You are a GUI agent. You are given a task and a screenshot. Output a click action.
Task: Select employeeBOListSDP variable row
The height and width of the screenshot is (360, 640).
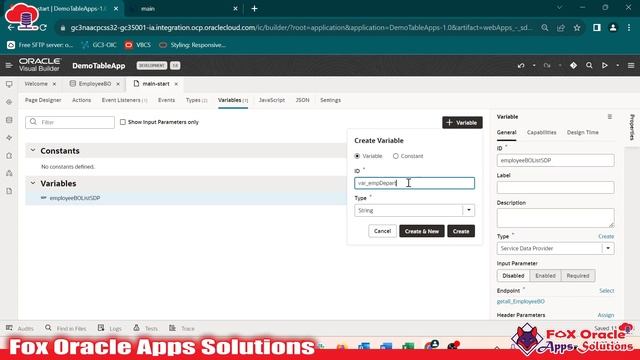(x=186, y=198)
